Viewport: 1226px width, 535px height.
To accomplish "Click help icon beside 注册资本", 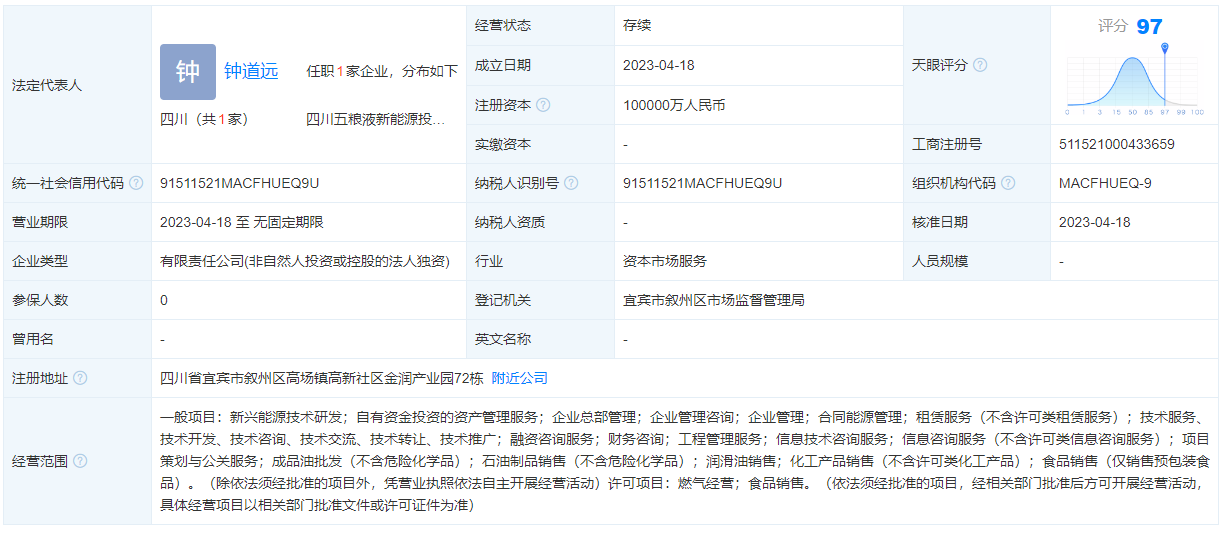I will click(543, 105).
